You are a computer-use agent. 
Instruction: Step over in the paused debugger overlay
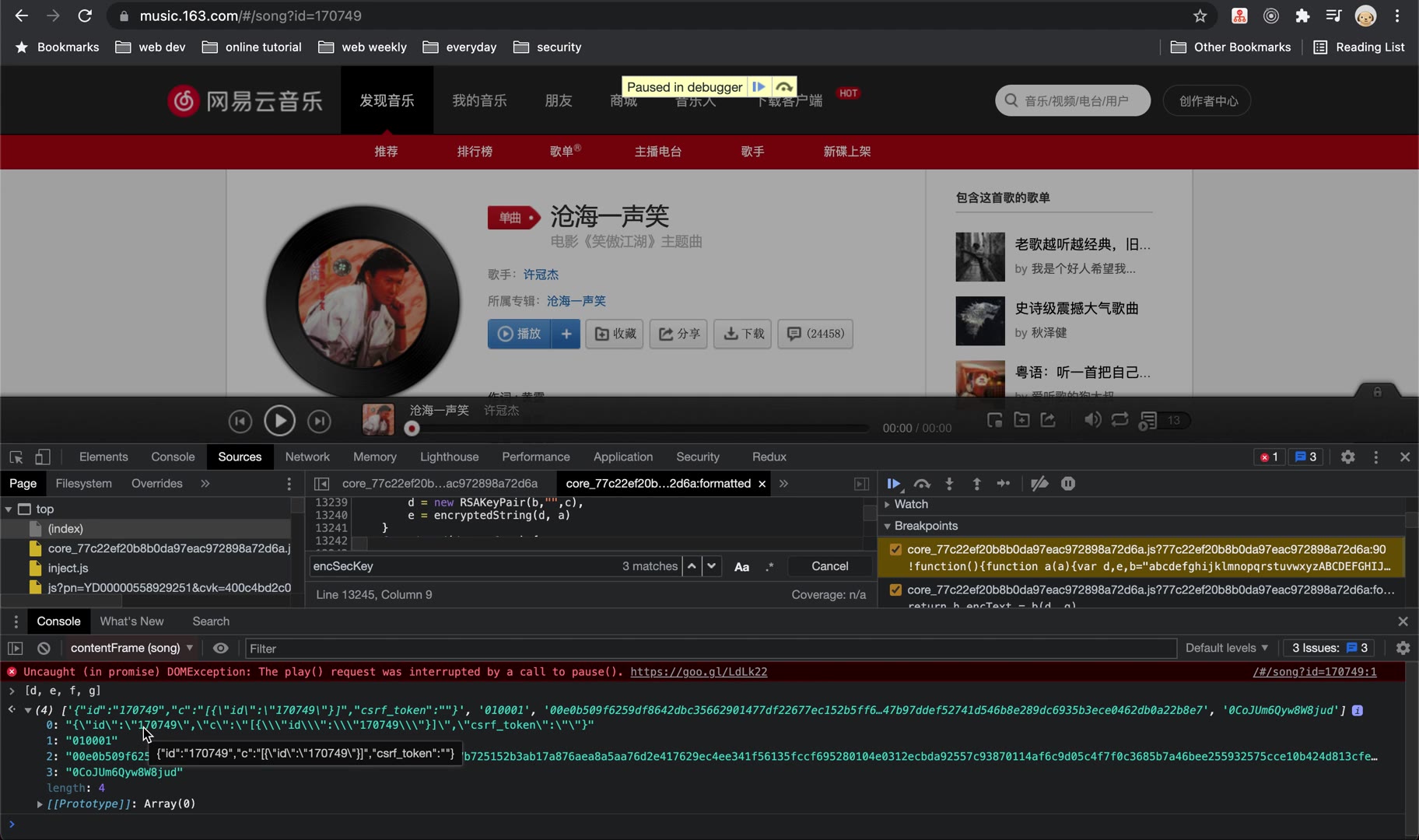pyautogui.click(x=783, y=87)
